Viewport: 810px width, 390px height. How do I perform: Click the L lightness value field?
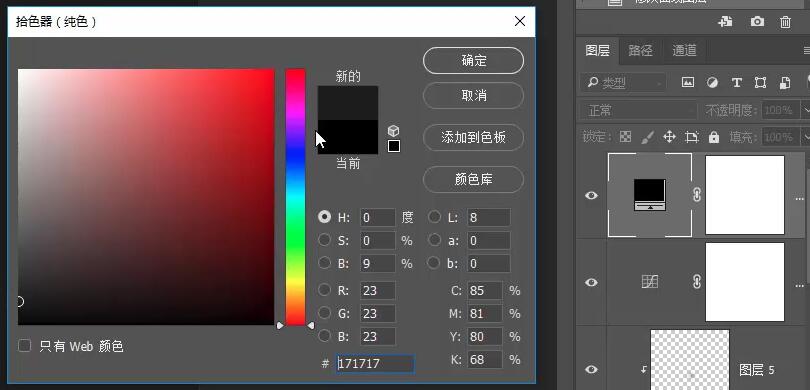coord(489,217)
